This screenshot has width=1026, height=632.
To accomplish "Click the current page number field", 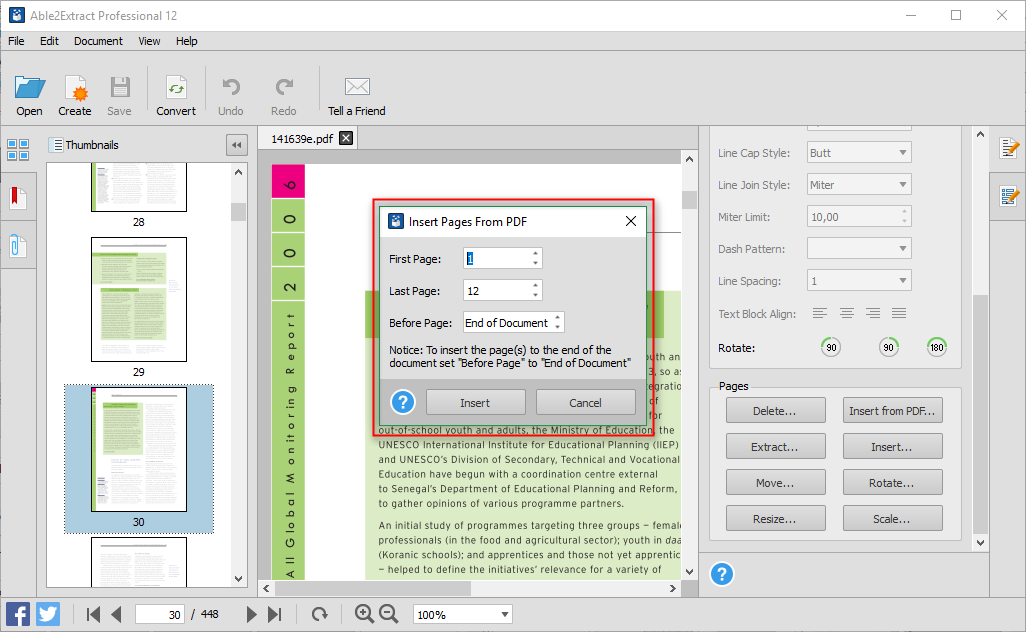I will click(x=160, y=614).
